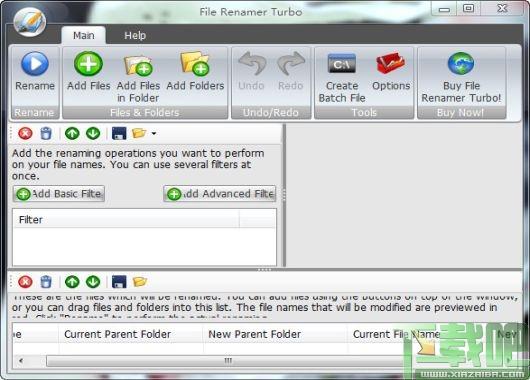This screenshot has width=530, height=380.
Task: Click the Redo arrow
Action: pyautogui.click(x=291, y=63)
